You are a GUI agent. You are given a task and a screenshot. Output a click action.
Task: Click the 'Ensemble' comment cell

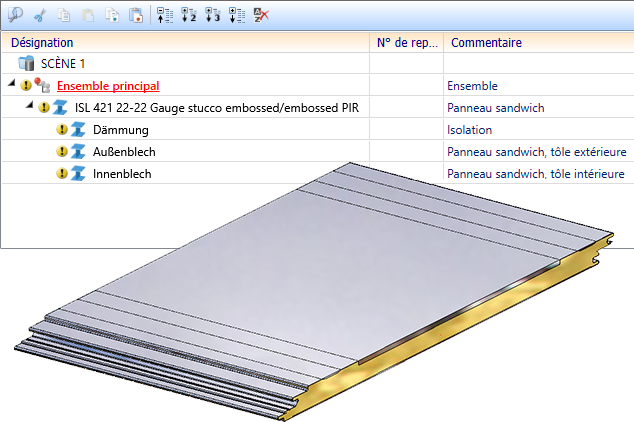pyautogui.click(x=539, y=86)
